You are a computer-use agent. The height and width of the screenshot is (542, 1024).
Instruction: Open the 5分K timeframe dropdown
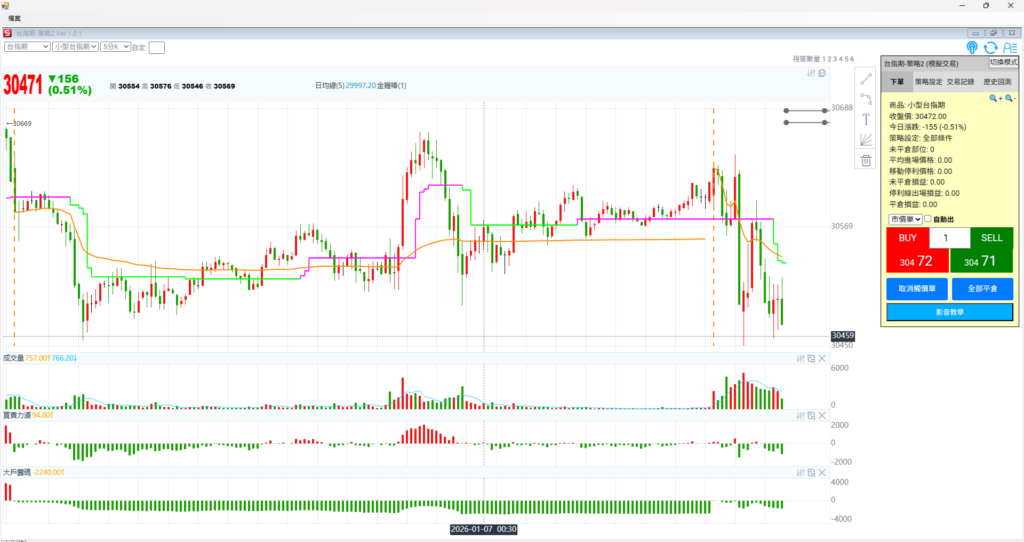112,46
